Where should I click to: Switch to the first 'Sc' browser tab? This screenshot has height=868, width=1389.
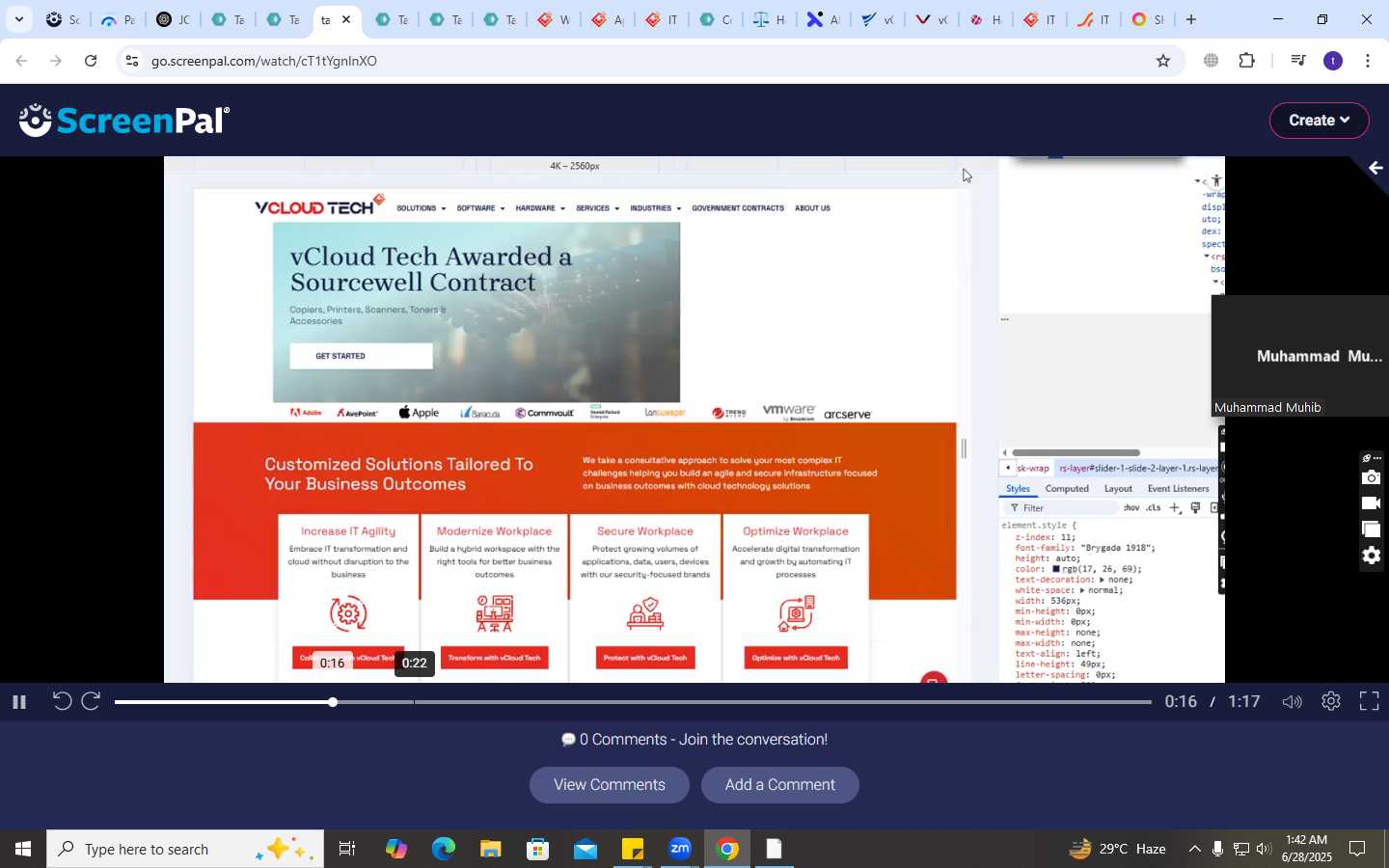click(63, 19)
